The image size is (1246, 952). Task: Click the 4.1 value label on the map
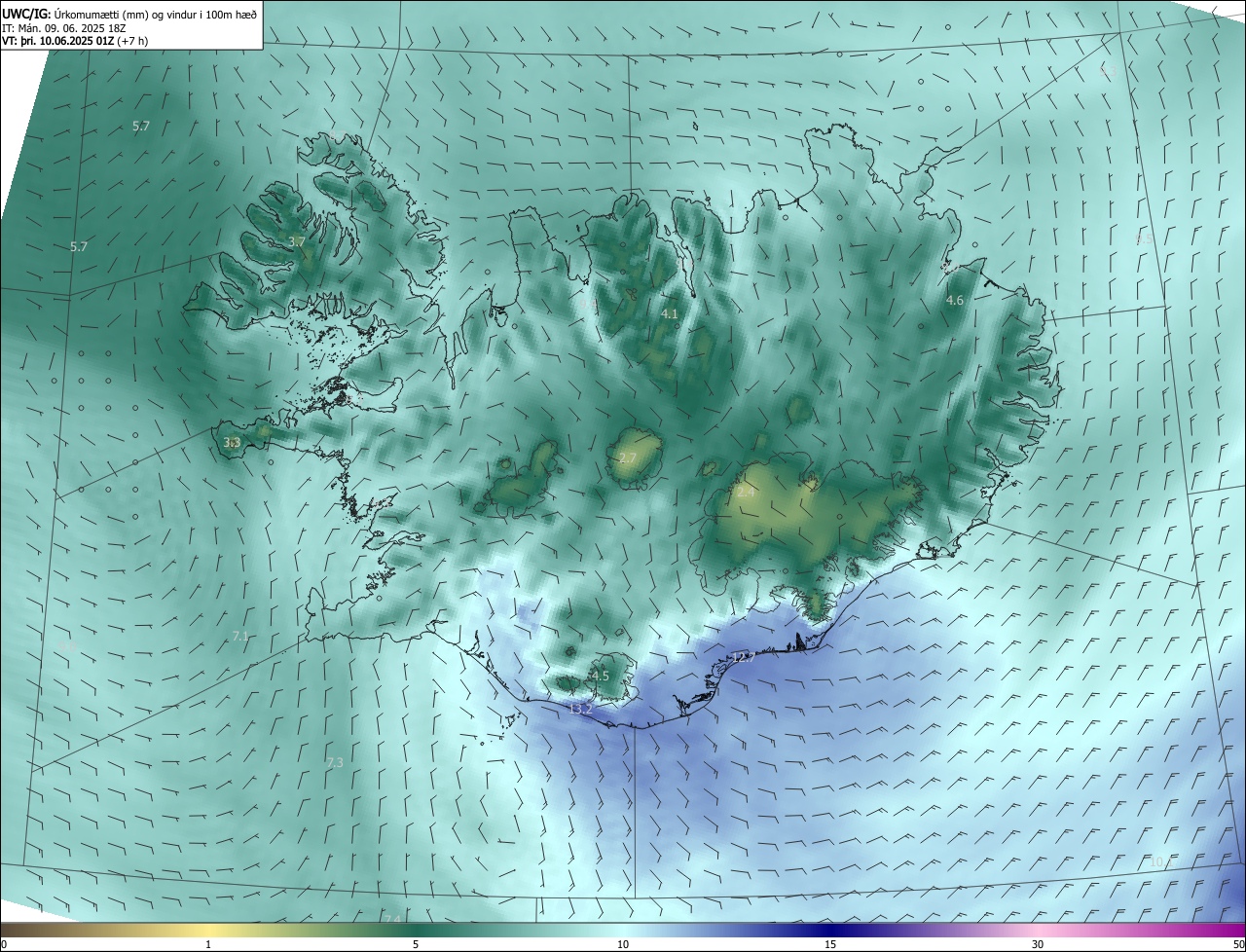(x=669, y=313)
